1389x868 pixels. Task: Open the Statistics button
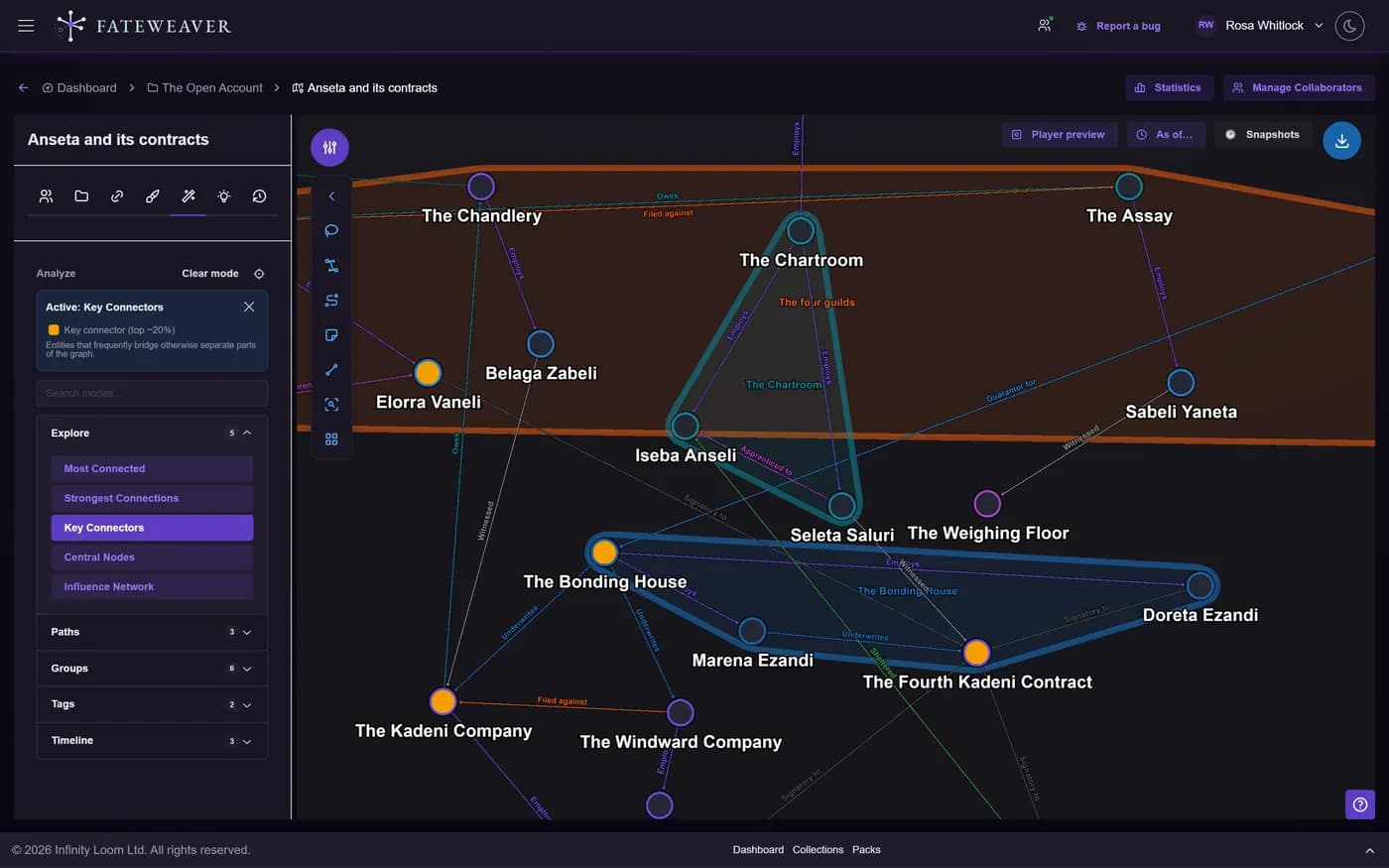point(1169,88)
